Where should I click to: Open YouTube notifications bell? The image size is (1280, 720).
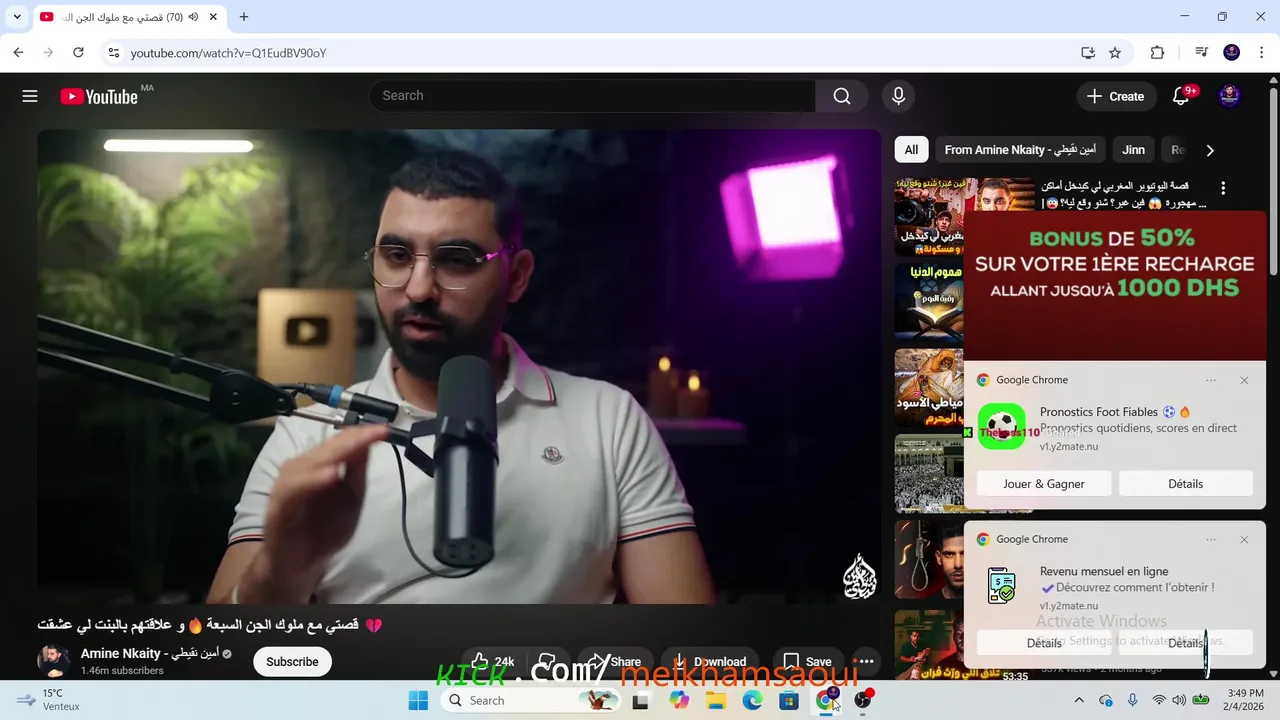[1181, 96]
